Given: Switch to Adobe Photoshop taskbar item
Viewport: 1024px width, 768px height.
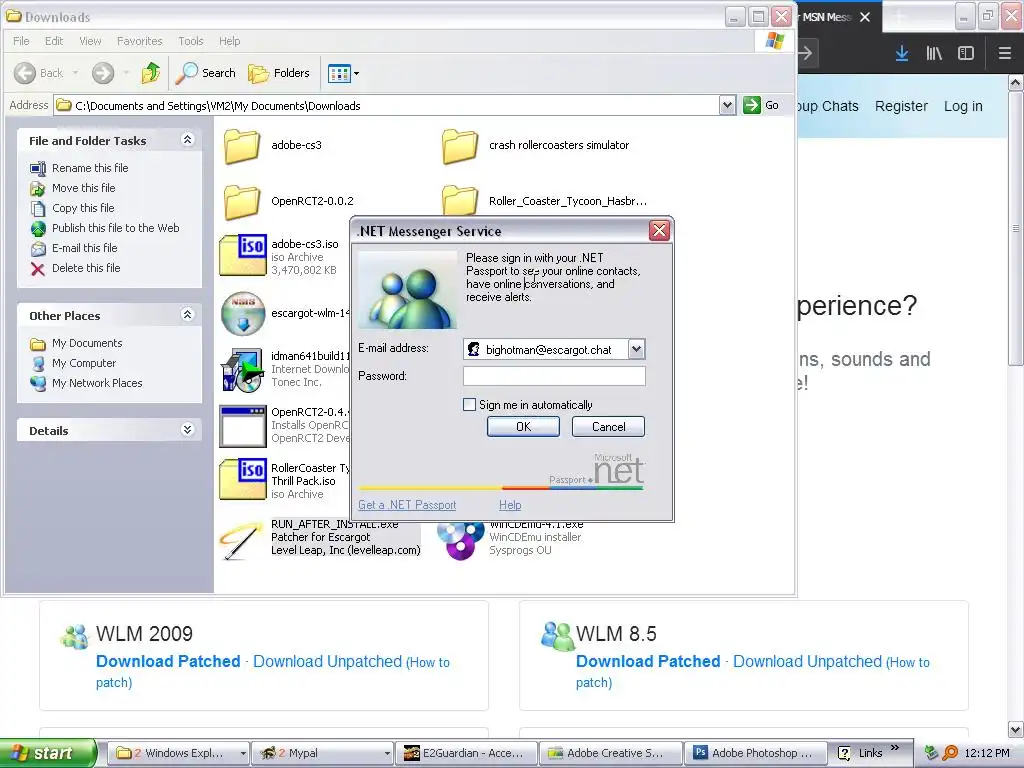Looking at the screenshot, I should pos(756,753).
